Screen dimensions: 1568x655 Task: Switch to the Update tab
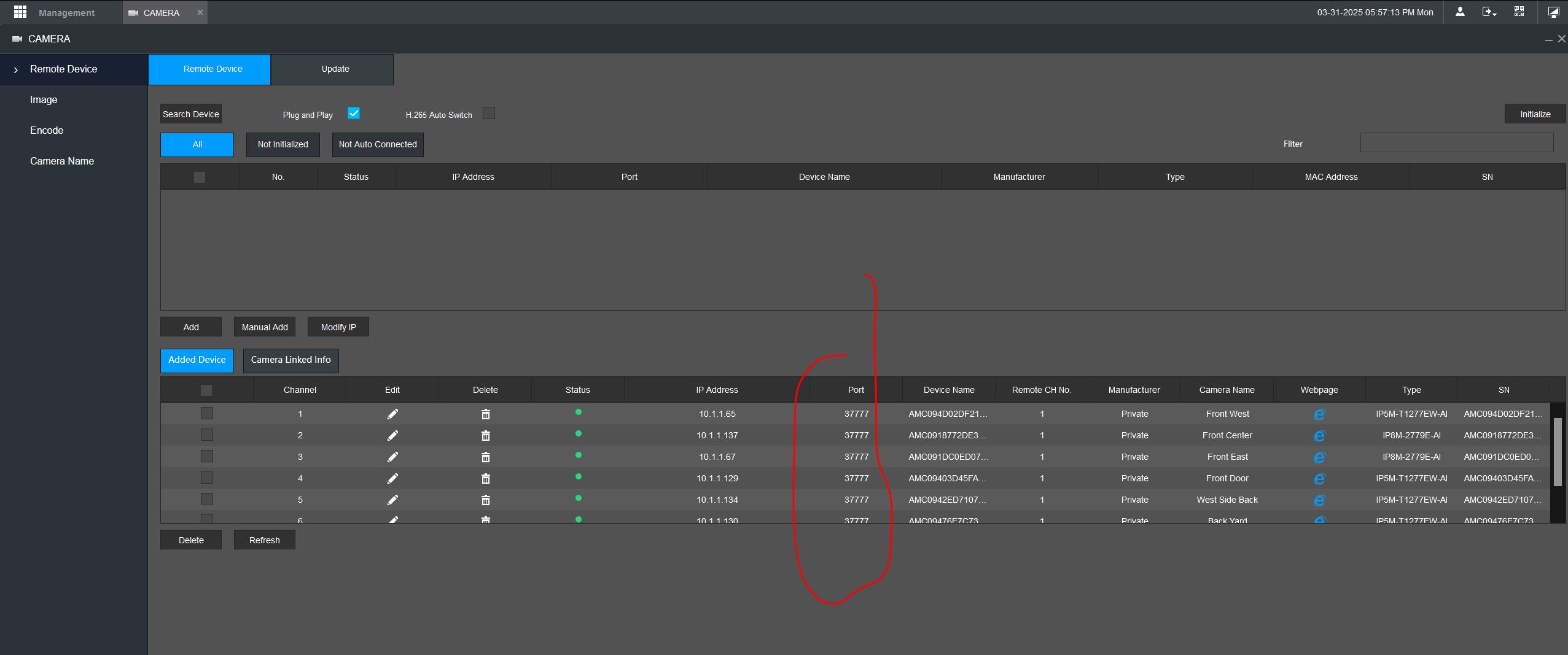[x=332, y=69]
